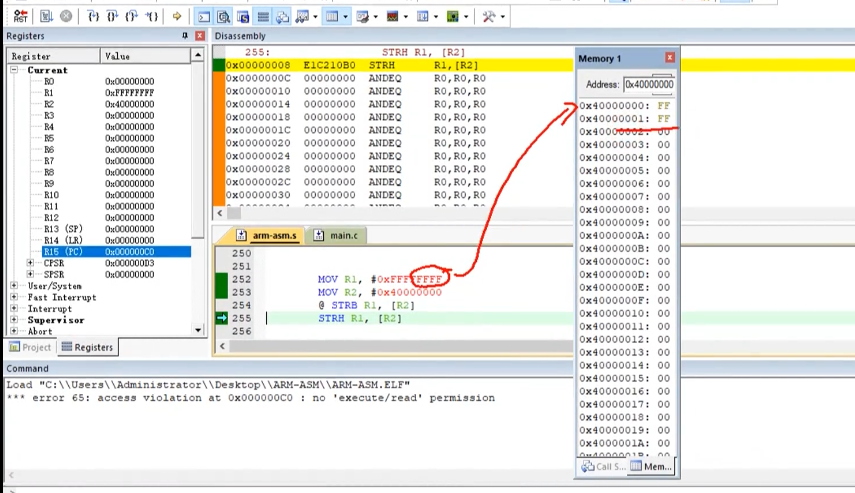This screenshot has height=493, width=855.
Task: Select the R1 value 0xFFFFFFFF
Action: click(x=130, y=93)
